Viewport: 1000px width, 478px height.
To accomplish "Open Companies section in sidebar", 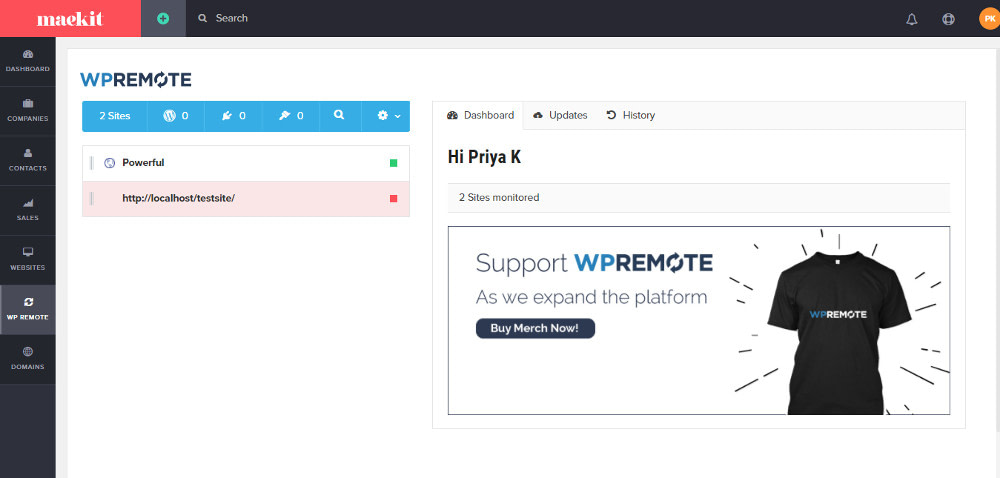I will click(x=27, y=111).
